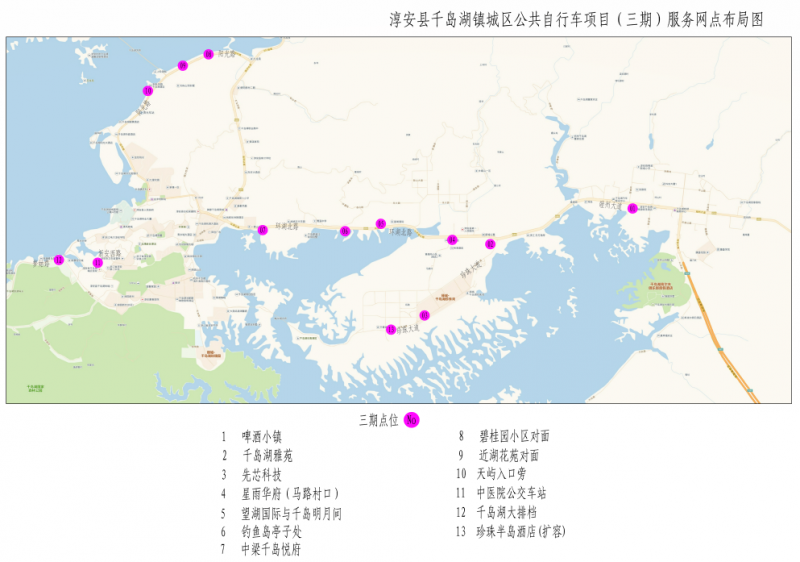
Task: Click the magenta No legend symbol
Action: tap(411, 419)
